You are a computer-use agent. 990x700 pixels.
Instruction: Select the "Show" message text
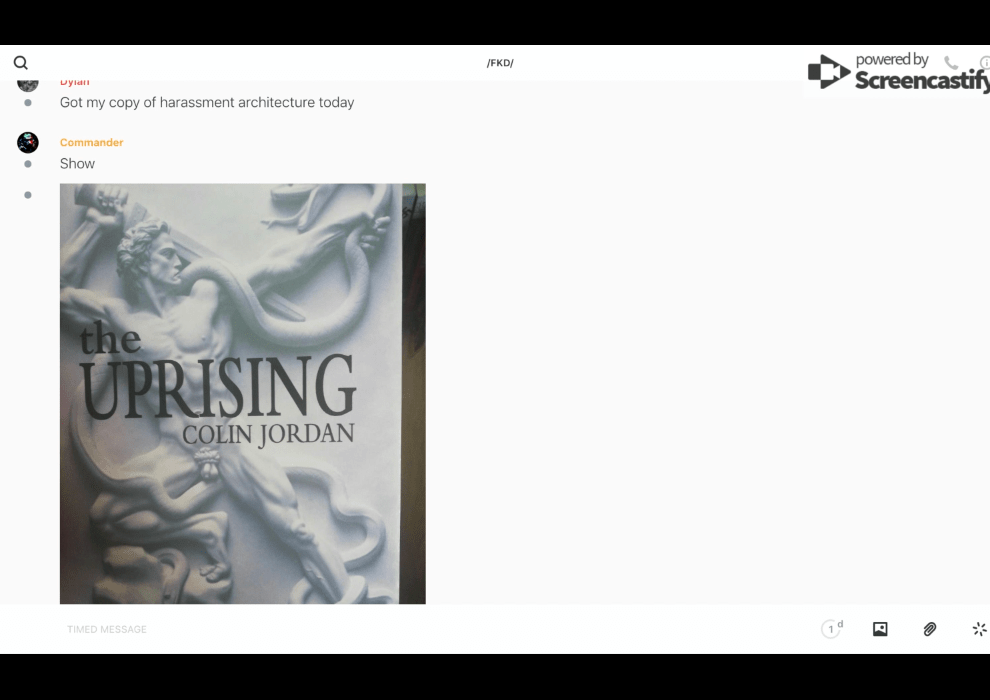point(77,164)
